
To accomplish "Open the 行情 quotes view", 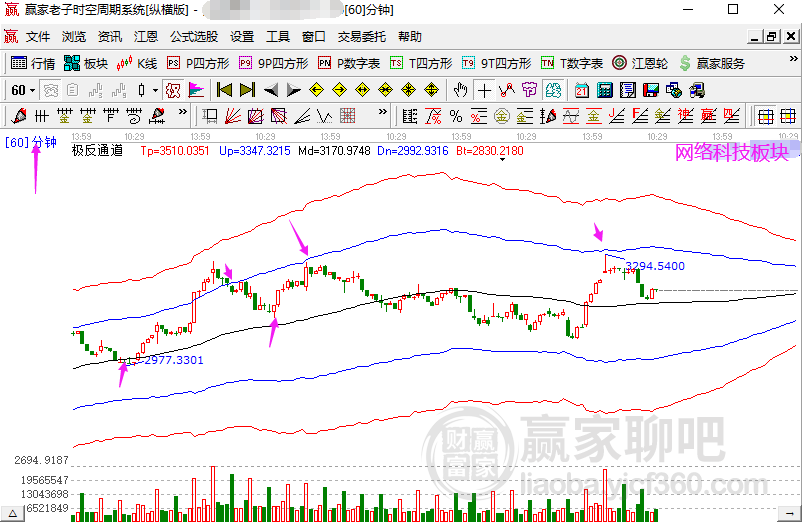I will 33,63.
